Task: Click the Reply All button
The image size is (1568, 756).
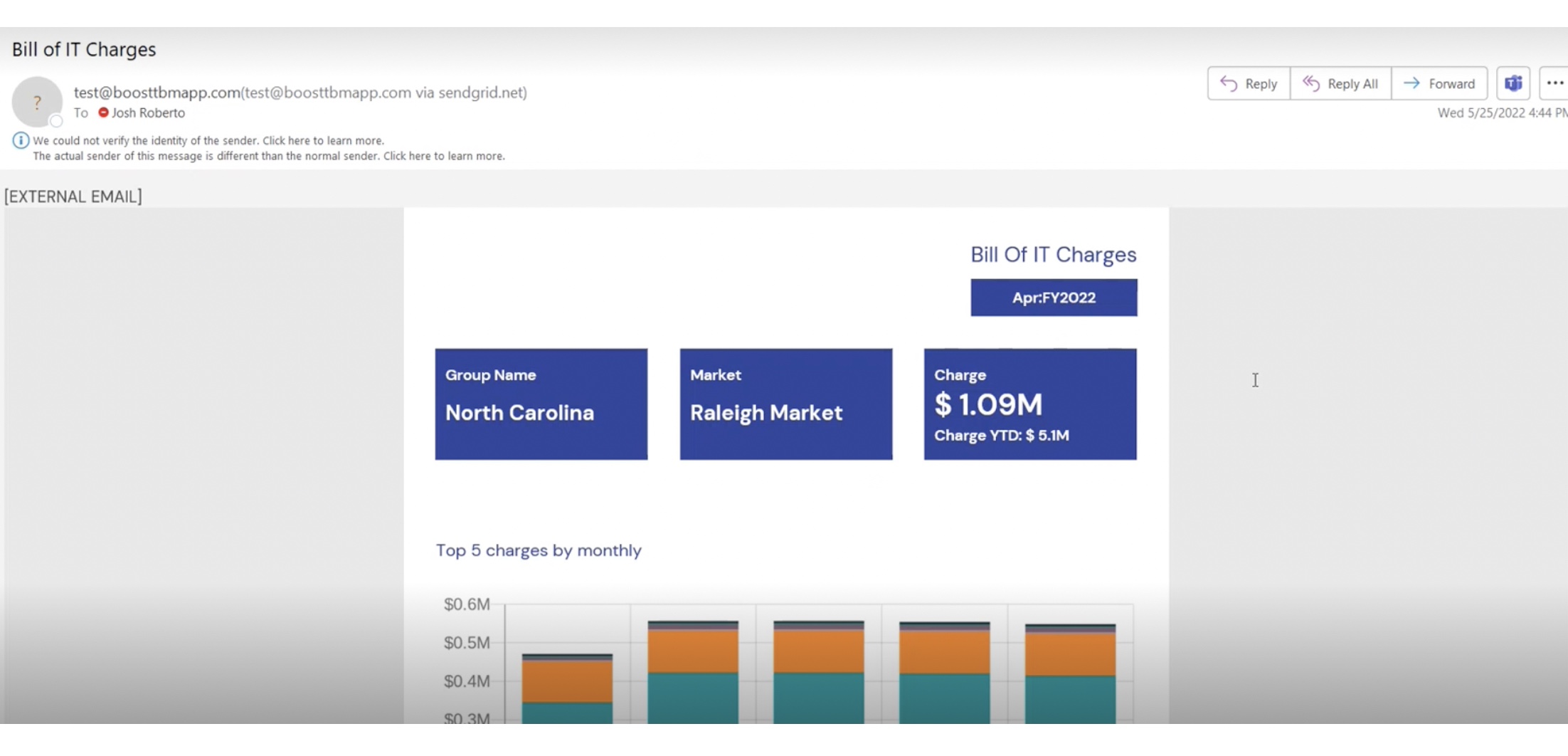Action: click(1340, 83)
